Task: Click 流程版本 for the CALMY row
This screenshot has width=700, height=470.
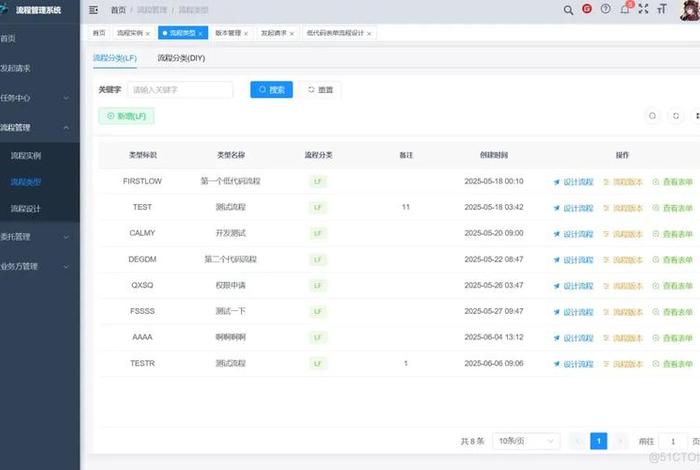Action: tap(623, 234)
